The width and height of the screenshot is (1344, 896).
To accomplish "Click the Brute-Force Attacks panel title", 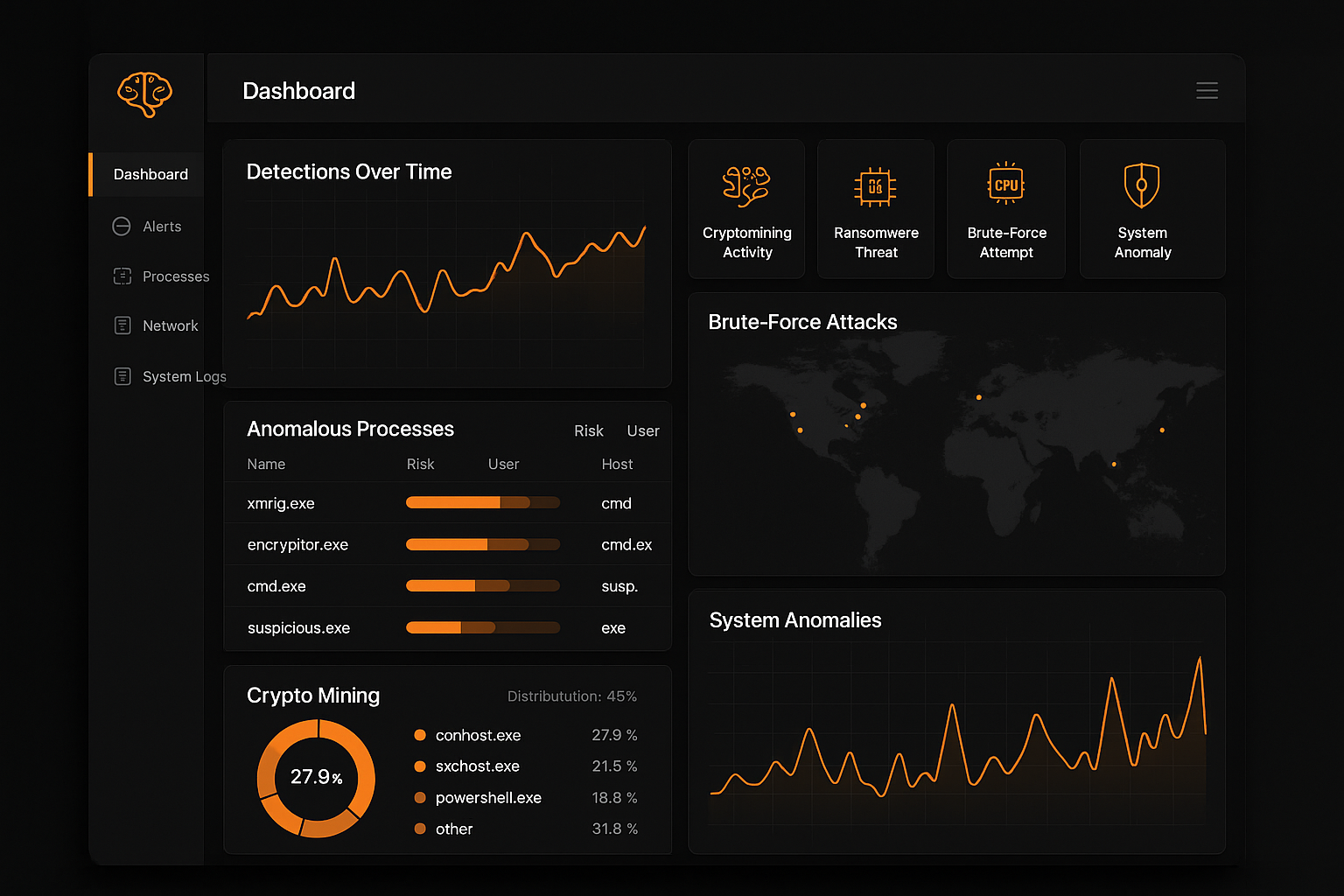I will 802,322.
